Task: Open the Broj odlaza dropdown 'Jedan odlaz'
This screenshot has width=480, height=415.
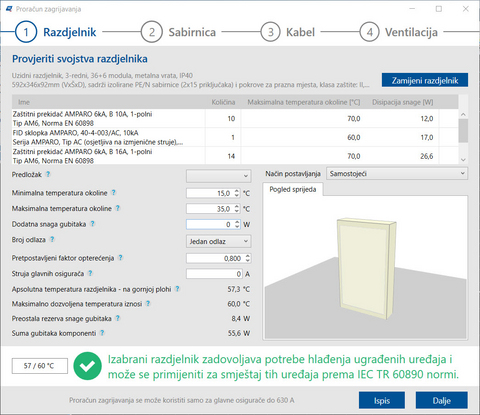Action: coord(218,241)
